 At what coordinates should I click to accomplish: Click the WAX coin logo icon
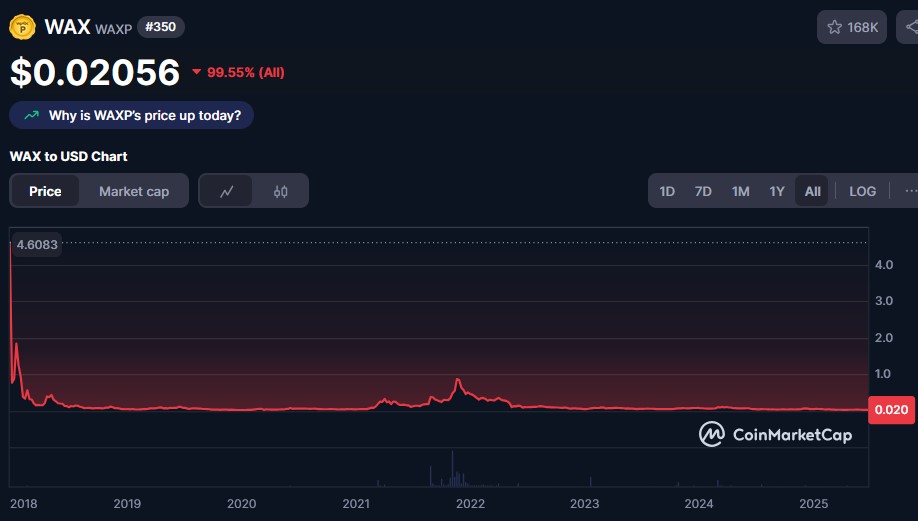pos(22,27)
